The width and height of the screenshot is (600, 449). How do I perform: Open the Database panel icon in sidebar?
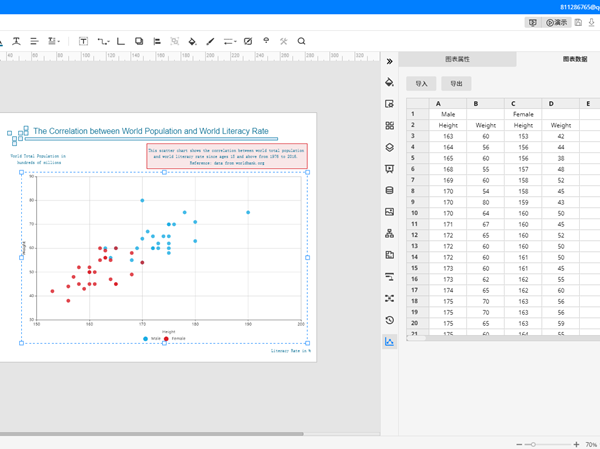(x=389, y=190)
